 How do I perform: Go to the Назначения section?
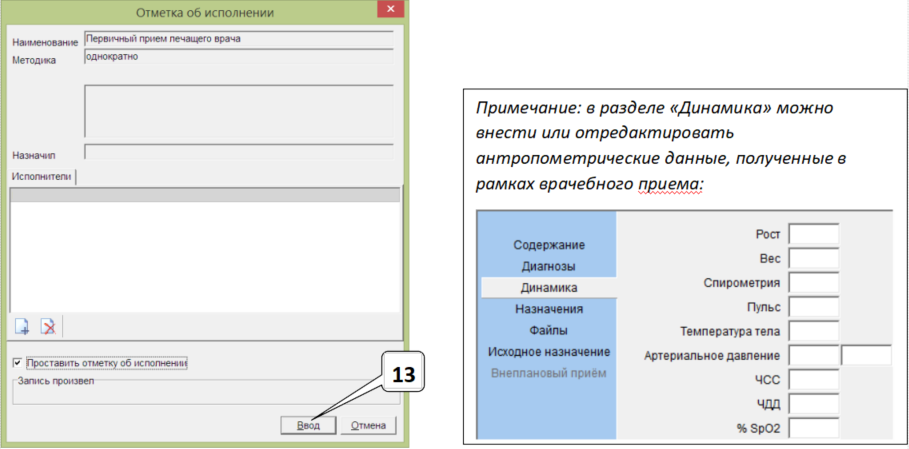(549, 310)
